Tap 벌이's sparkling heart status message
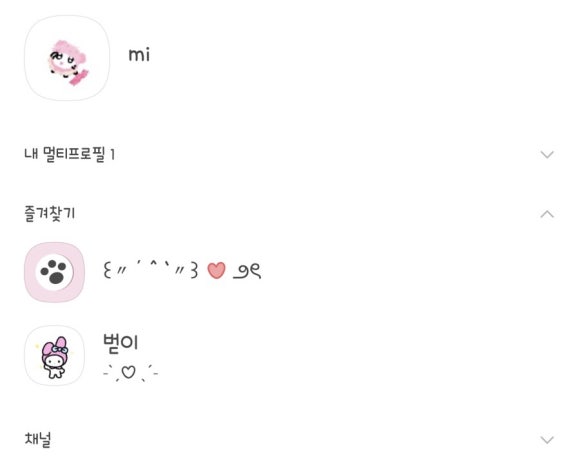 pos(131,372)
